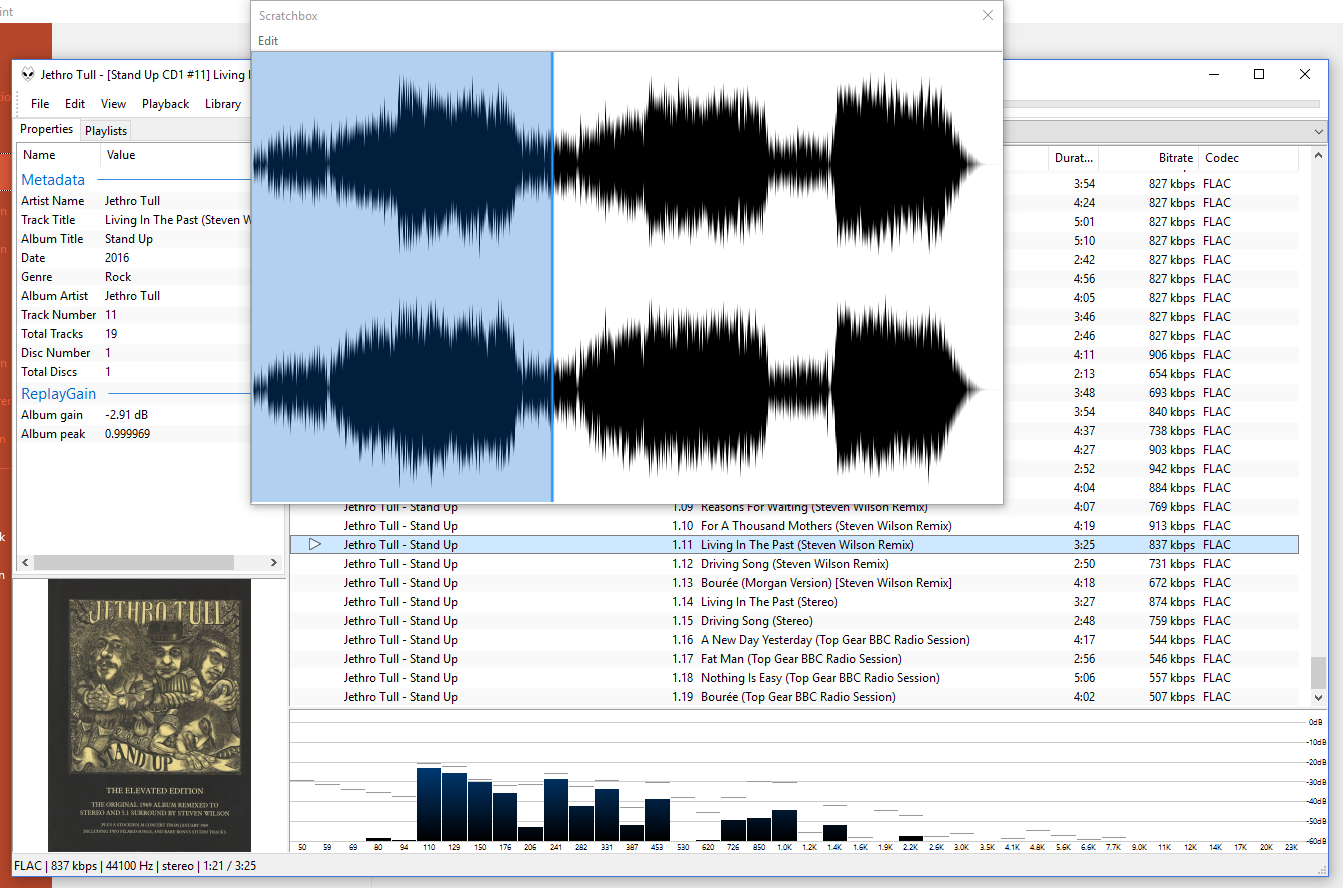Click the 5:10 duration cell
The image size is (1343, 888).
pyautogui.click(x=1084, y=241)
